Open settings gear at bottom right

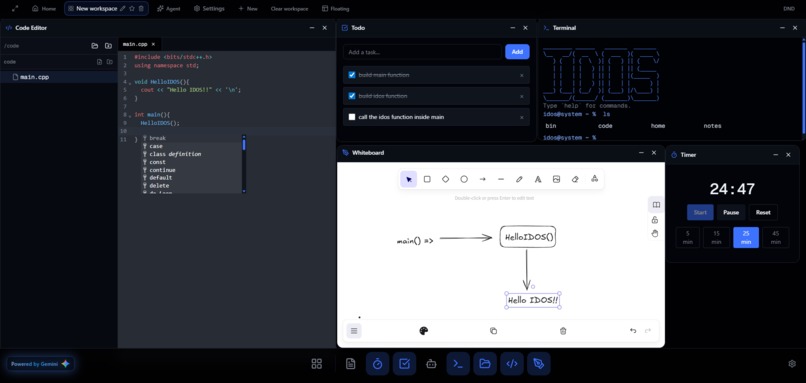pos(792,363)
